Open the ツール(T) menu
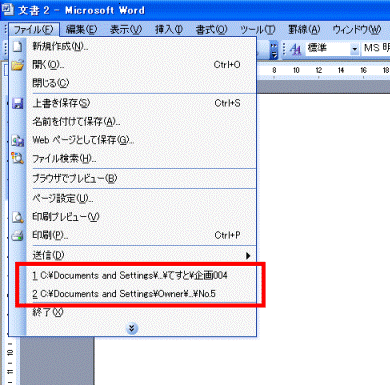This screenshot has height=385, width=390. click(x=258, y=29)
